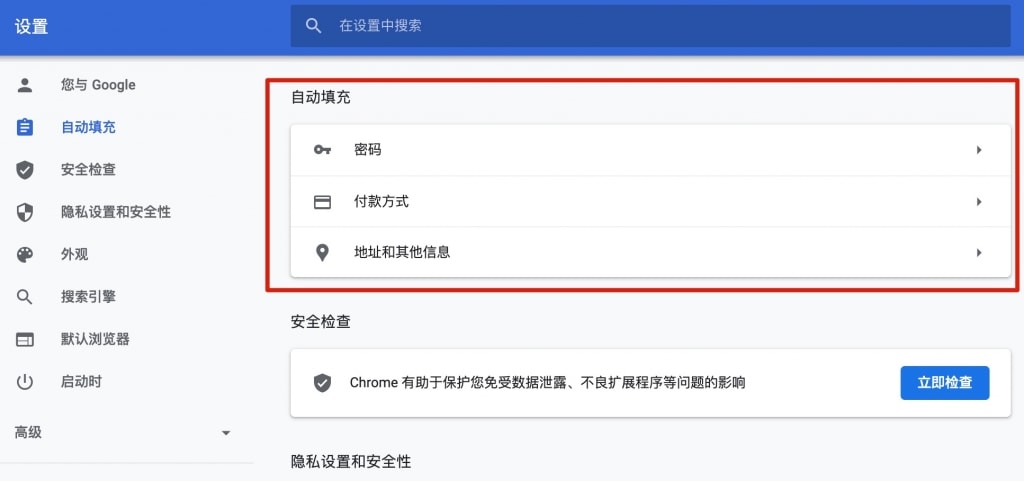
Task: Click the browser window icon for 默认浏览器
Action: pyautogui.click(x=25, y=339)
